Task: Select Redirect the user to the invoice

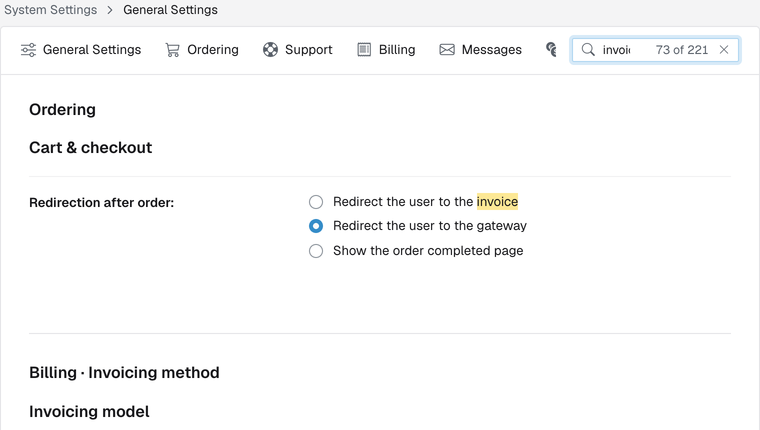Action: pos(316,202)
